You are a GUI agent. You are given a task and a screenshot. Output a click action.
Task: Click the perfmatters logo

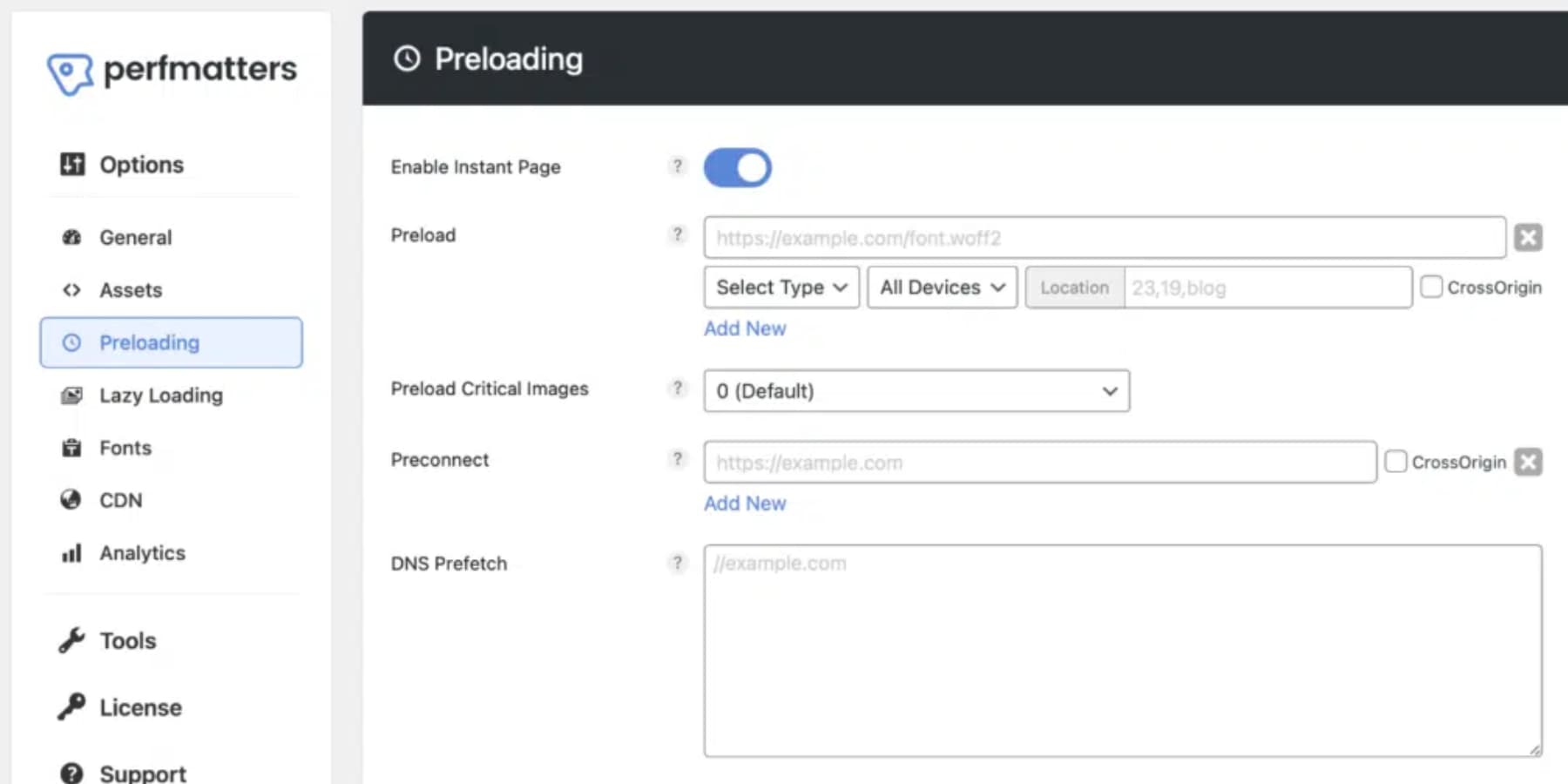(x=172, y=71)
